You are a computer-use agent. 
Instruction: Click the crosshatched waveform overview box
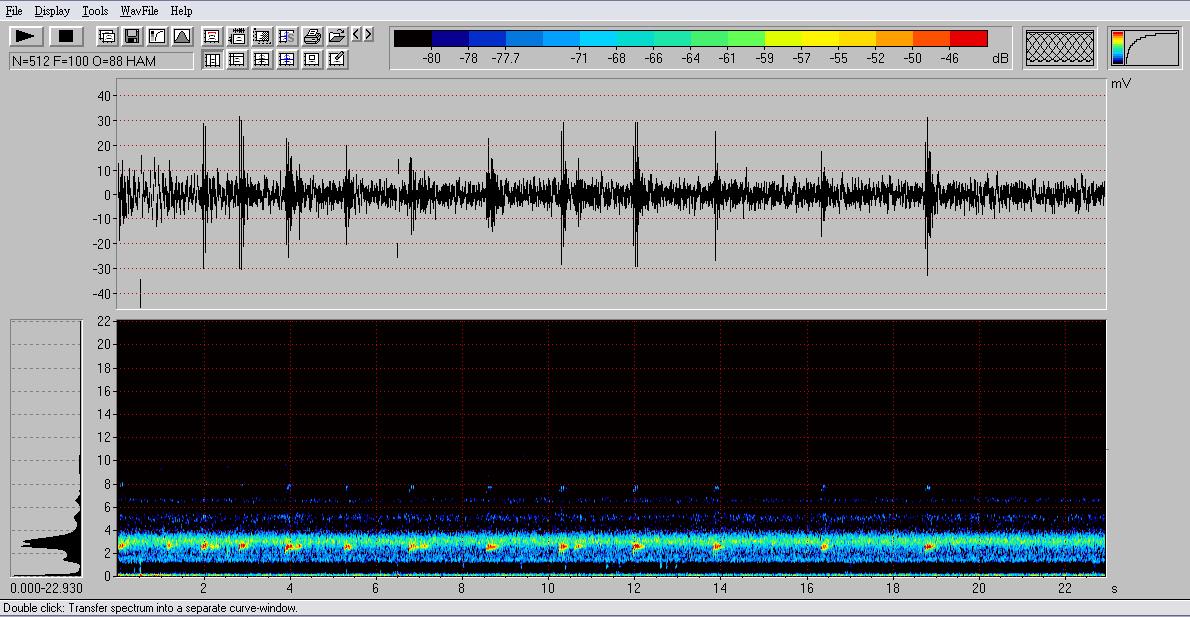pyautogui.click(x=1060, y=47)
